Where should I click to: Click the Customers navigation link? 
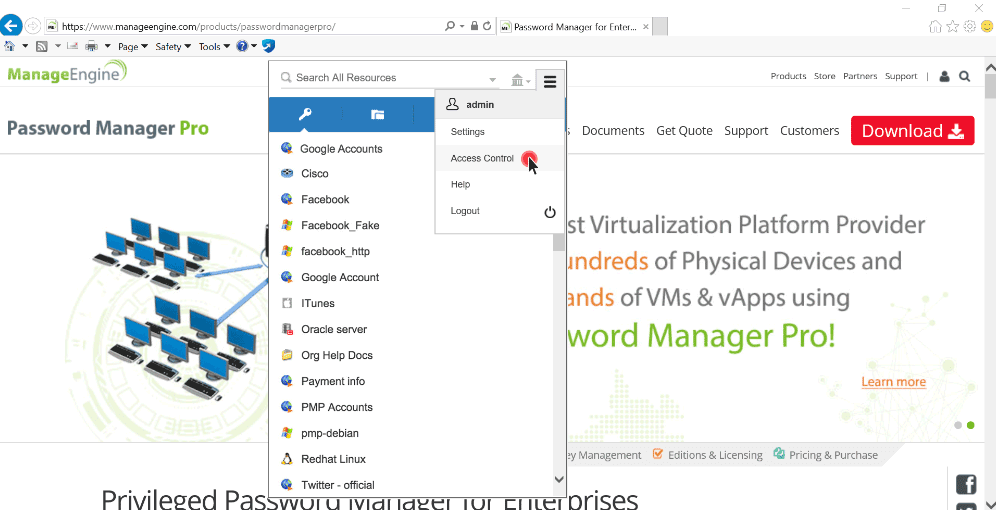809,130
